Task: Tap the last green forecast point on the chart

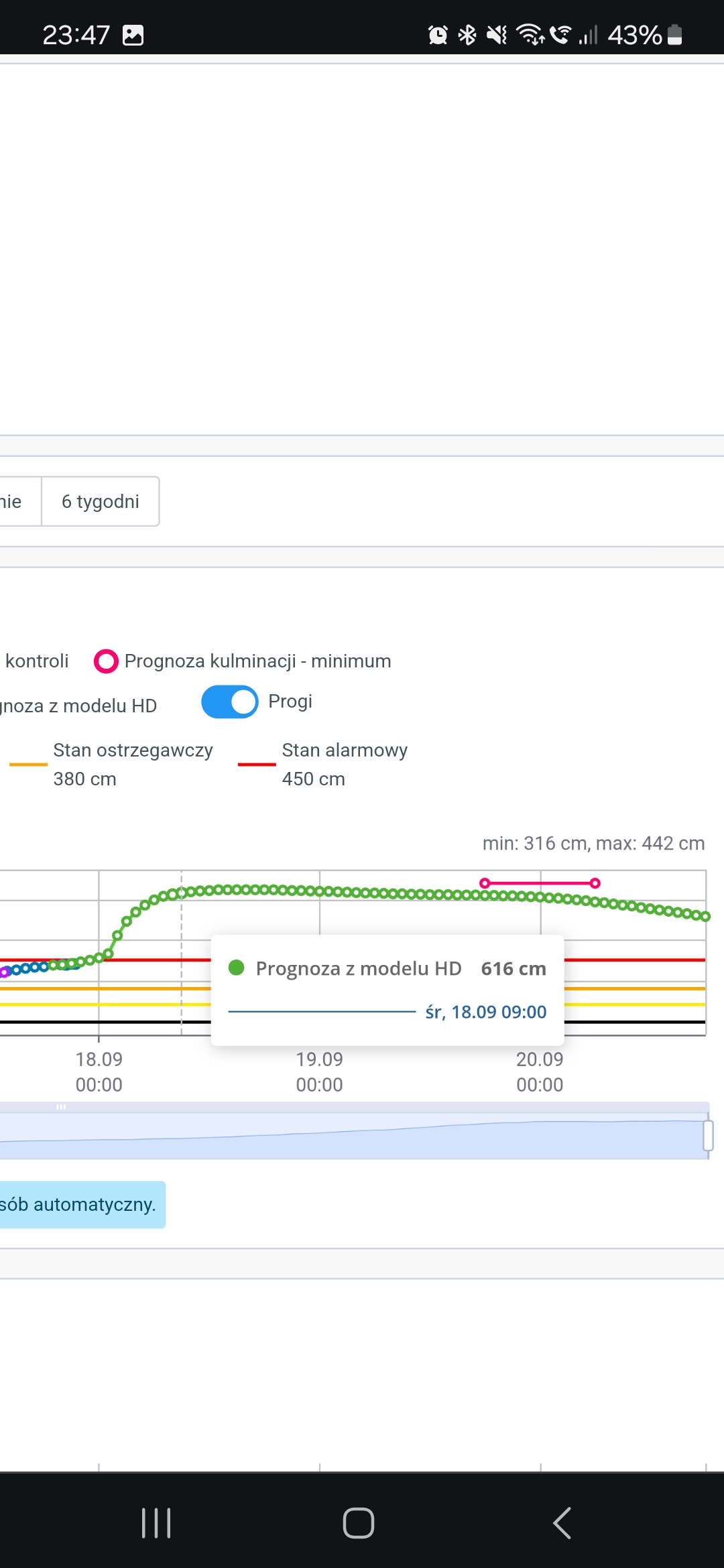Action: pyautogui.click(x=705, y=917)
